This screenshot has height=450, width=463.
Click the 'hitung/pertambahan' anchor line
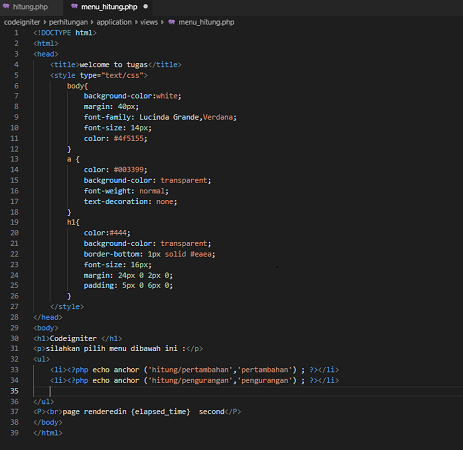click(194, 370)
